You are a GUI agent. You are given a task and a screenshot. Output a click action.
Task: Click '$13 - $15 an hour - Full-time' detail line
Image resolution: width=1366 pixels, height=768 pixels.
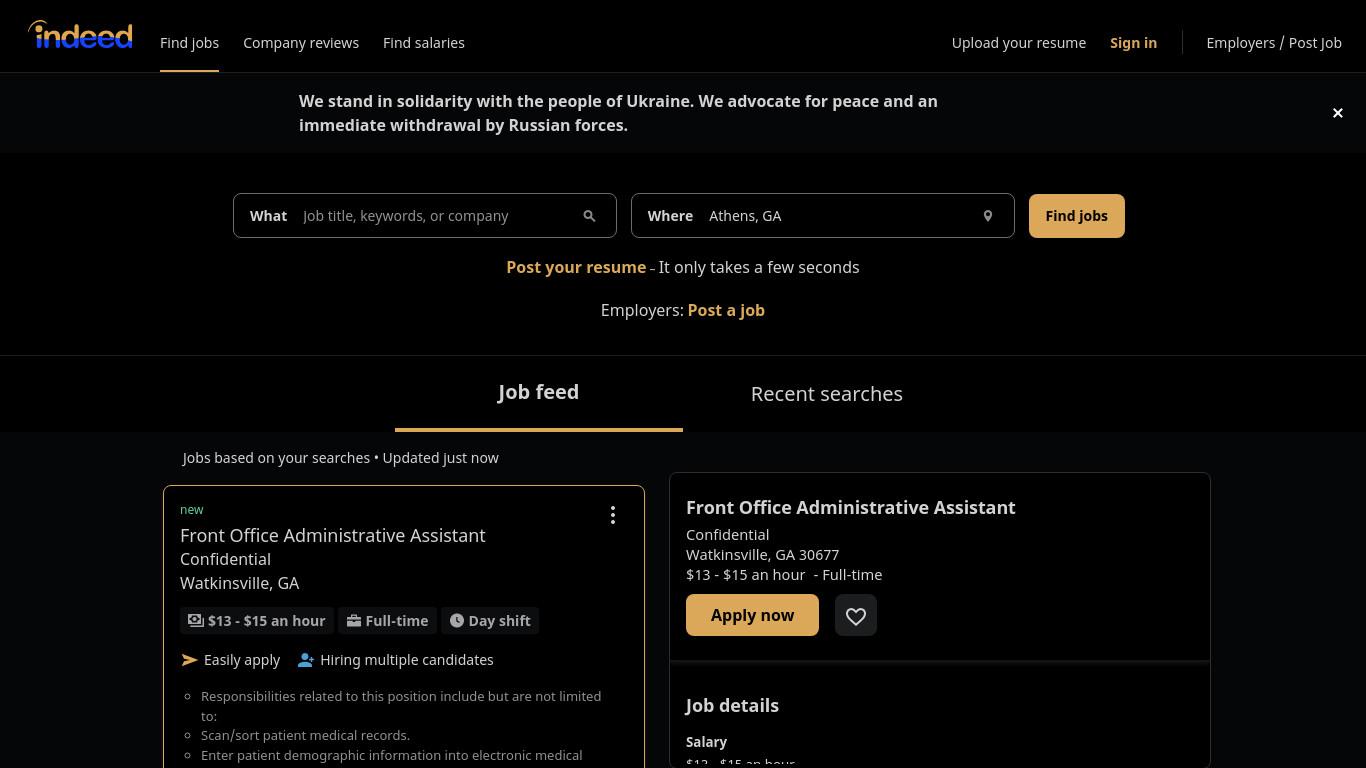[784, 575]
